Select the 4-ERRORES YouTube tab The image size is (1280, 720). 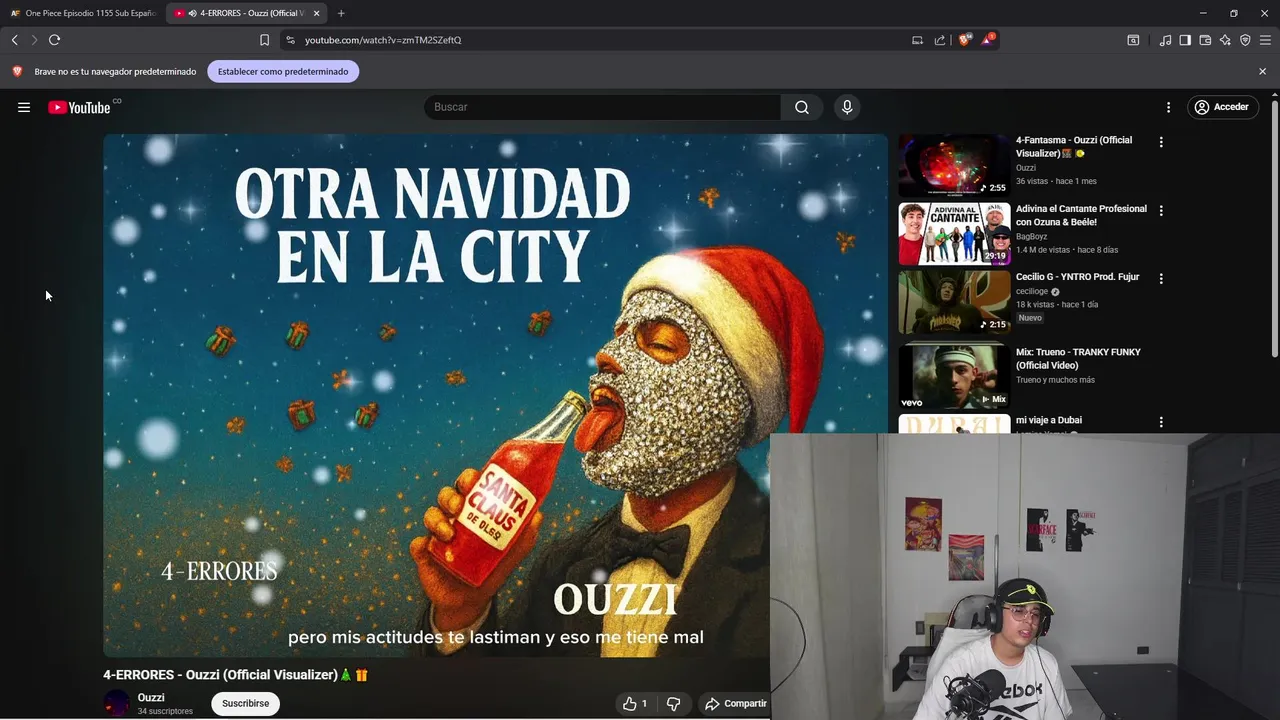pos(246,13)
